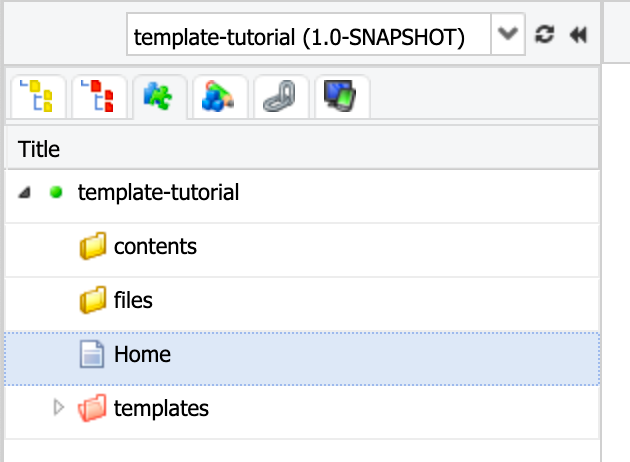Collapse the template-tutorial root node
The height and width of the screenshot is (462, 630).
25,192
